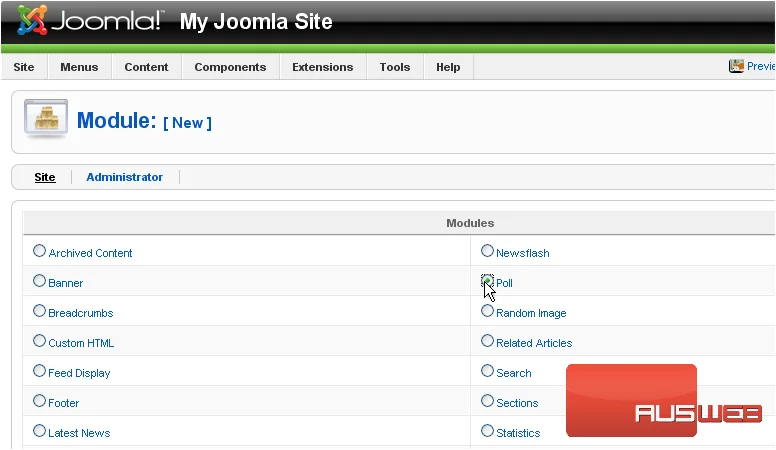
Task: Select the Banner radio button
Action: [x=40, y=281]
